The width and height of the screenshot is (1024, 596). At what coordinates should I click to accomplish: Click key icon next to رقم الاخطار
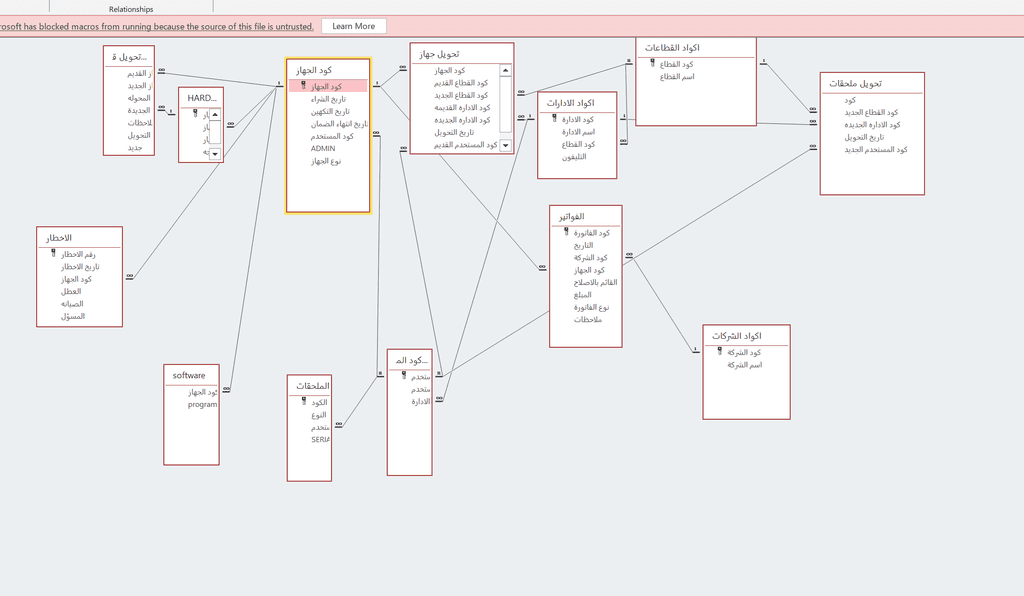coord(54,253)
